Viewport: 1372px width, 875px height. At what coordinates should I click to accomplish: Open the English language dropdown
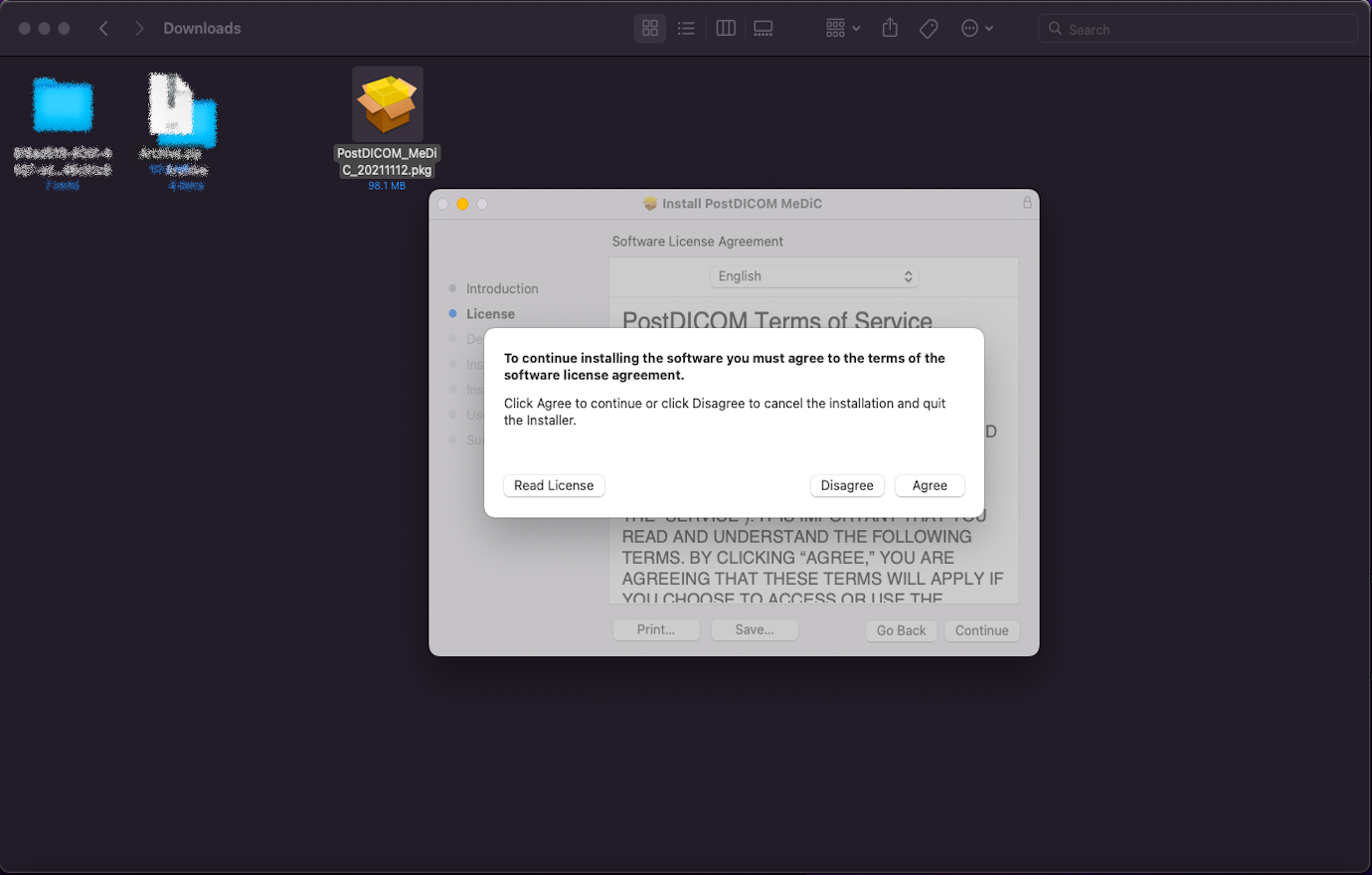813,275
